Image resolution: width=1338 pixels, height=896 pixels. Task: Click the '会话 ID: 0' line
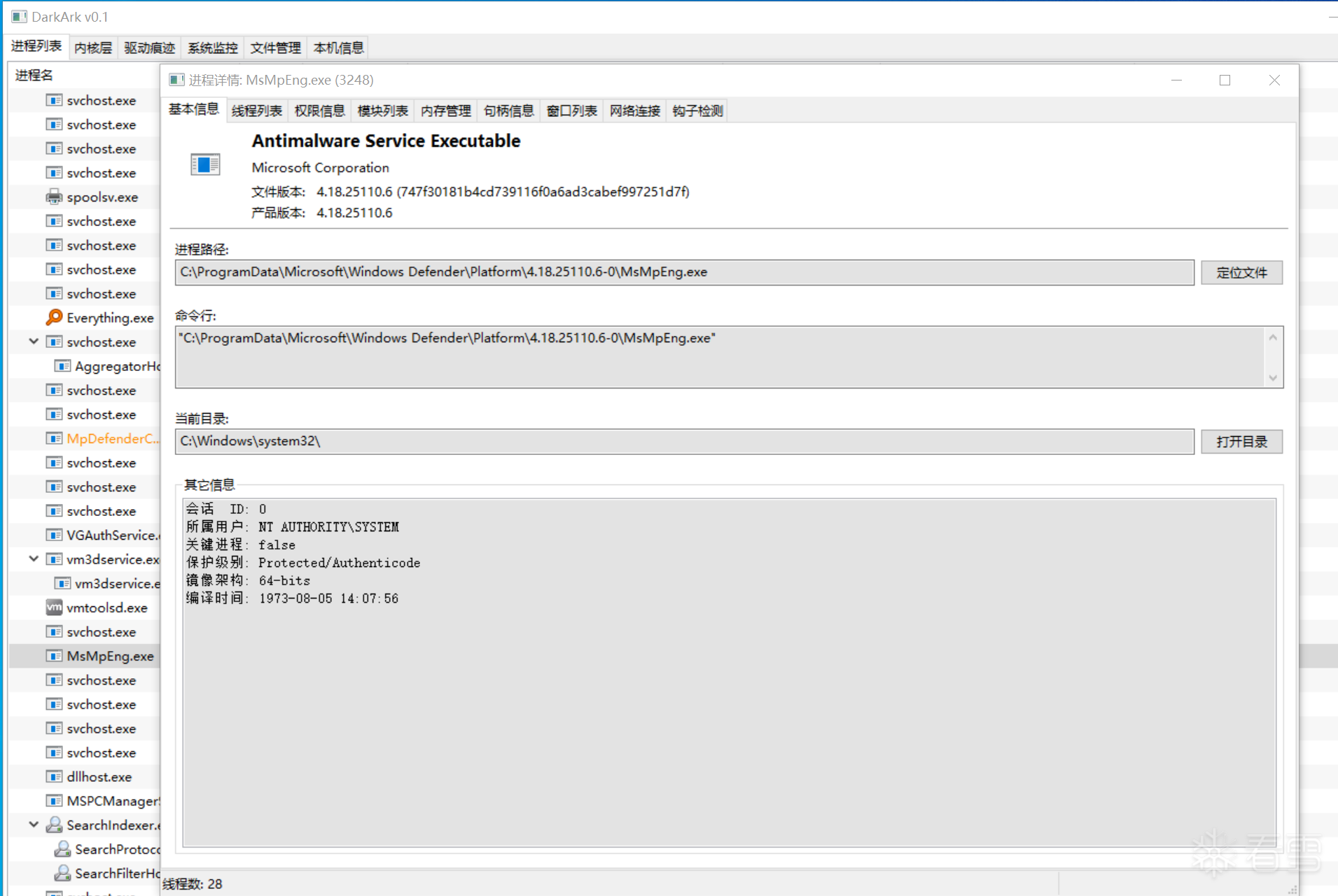tap(226, 509)
